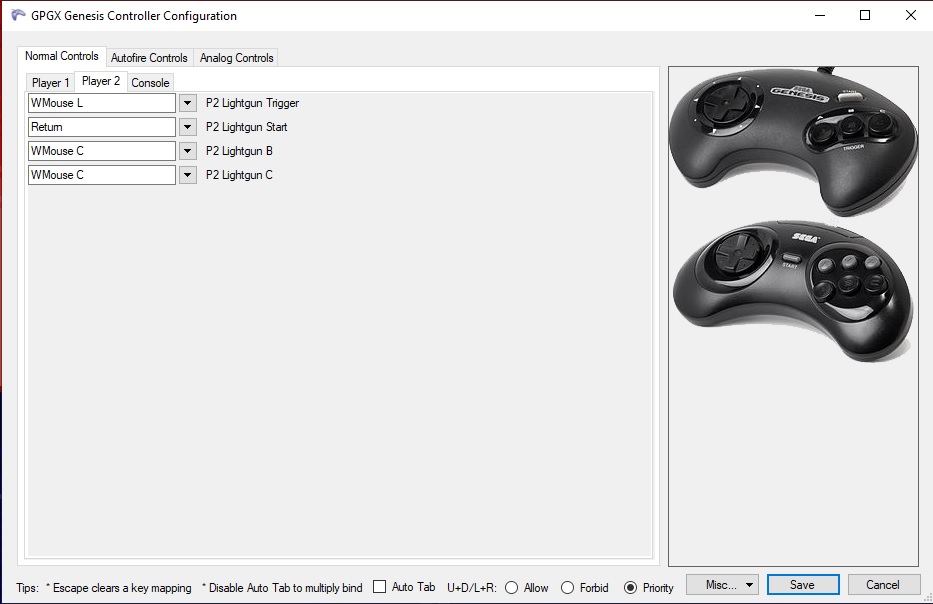Expand the P2 Lightgun B dropdown arrow
This screenshot has width=933, height=604.
coord(187,151)
